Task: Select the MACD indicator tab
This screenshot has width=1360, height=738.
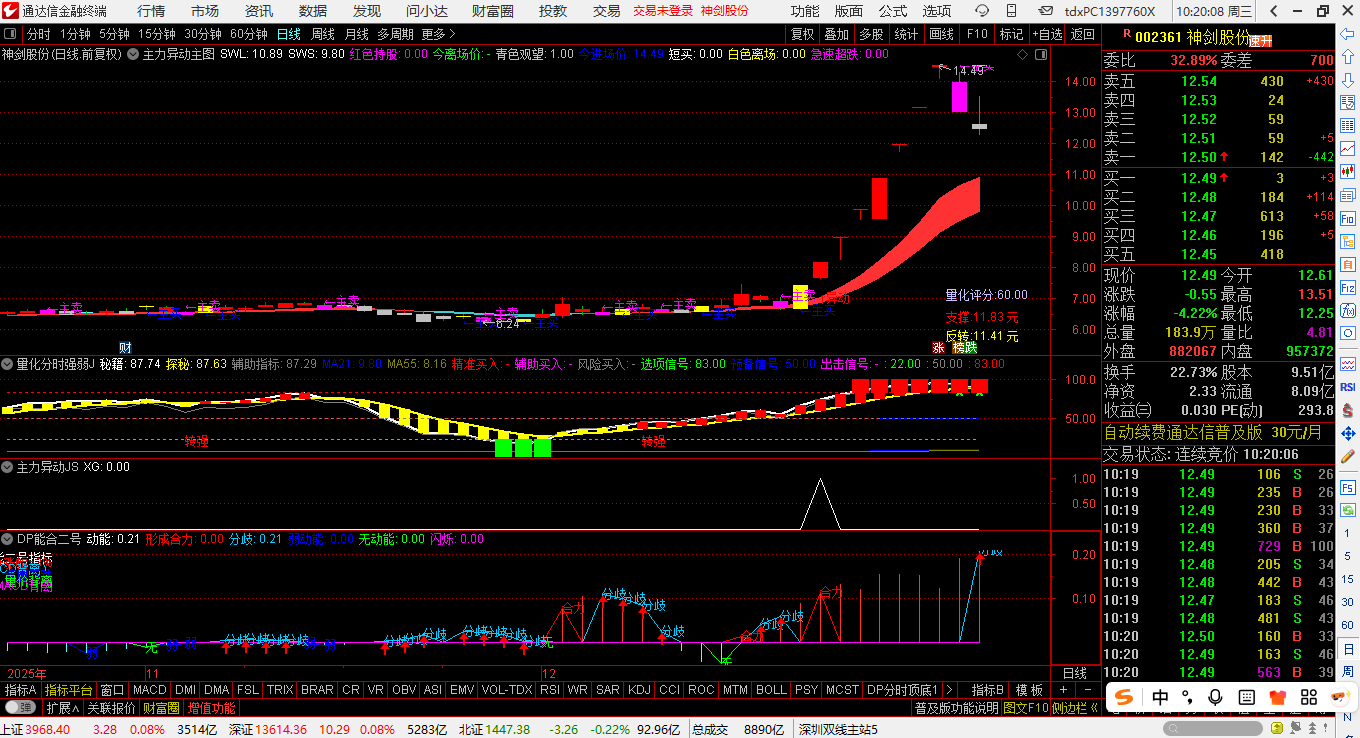Action: (x=150, y=690)
